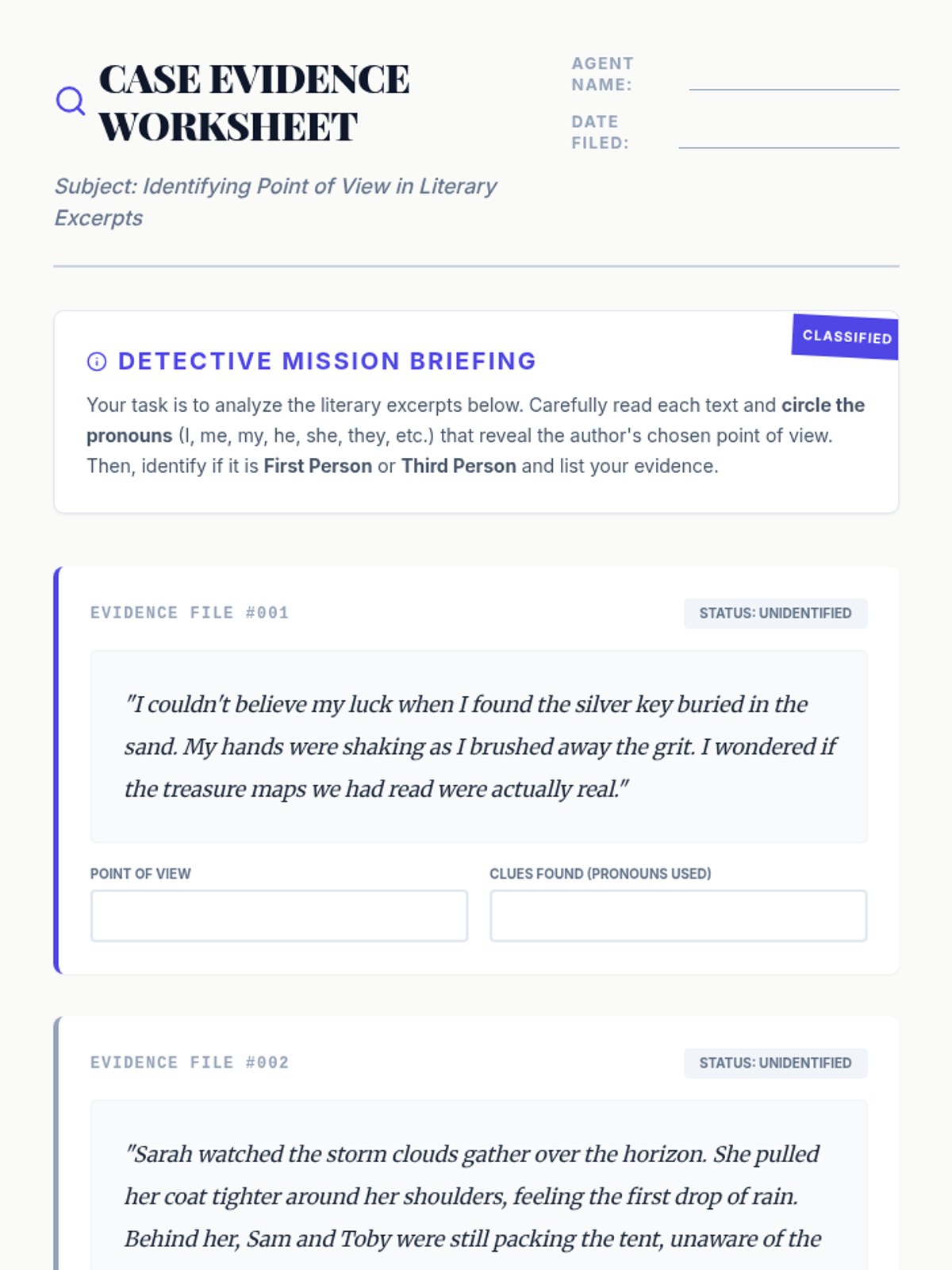Click the Evidence File #001 label
952x1270 pixels.
tap(190, 613)
